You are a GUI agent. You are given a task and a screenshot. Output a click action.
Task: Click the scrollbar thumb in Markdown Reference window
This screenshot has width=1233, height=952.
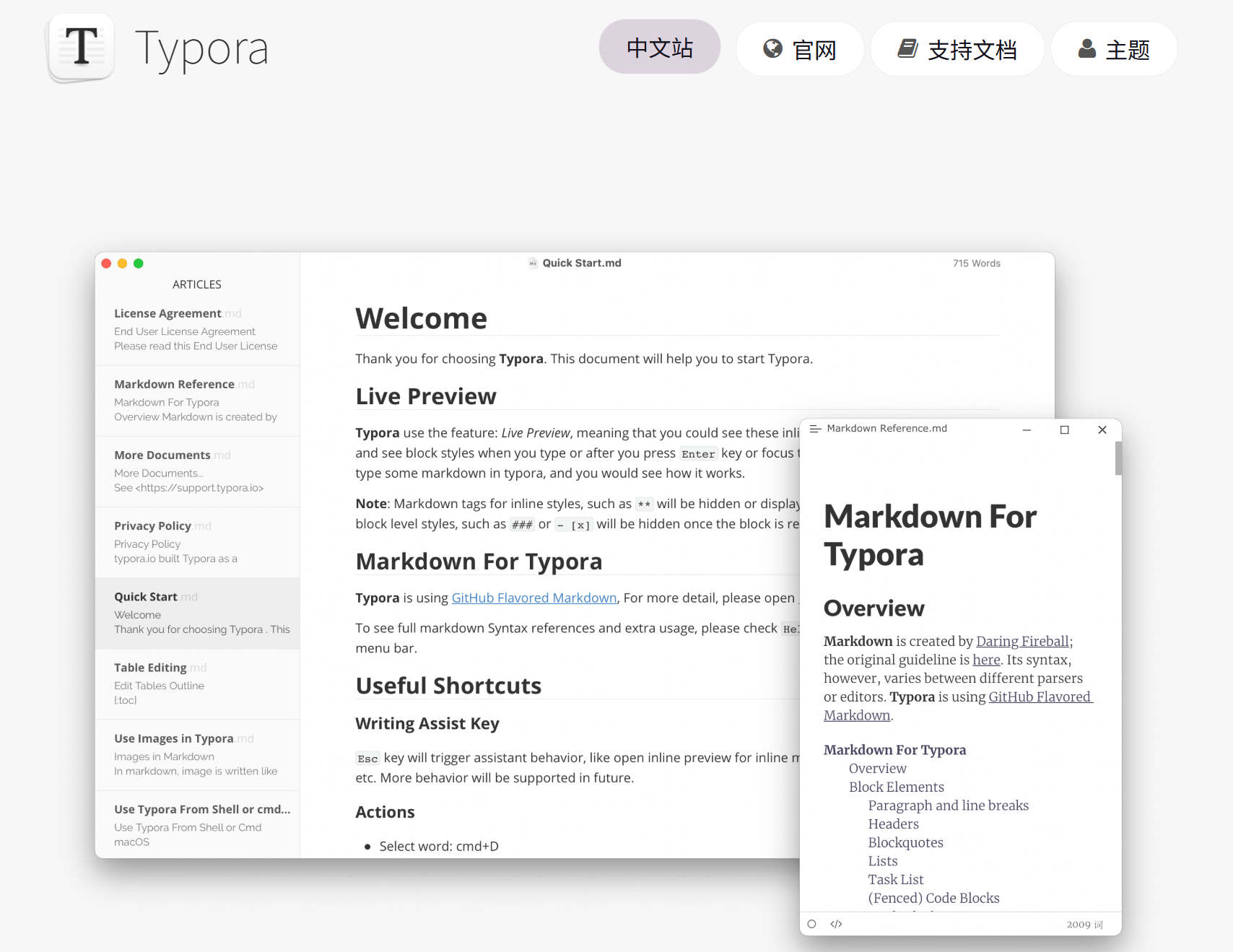coord(1118,458)
